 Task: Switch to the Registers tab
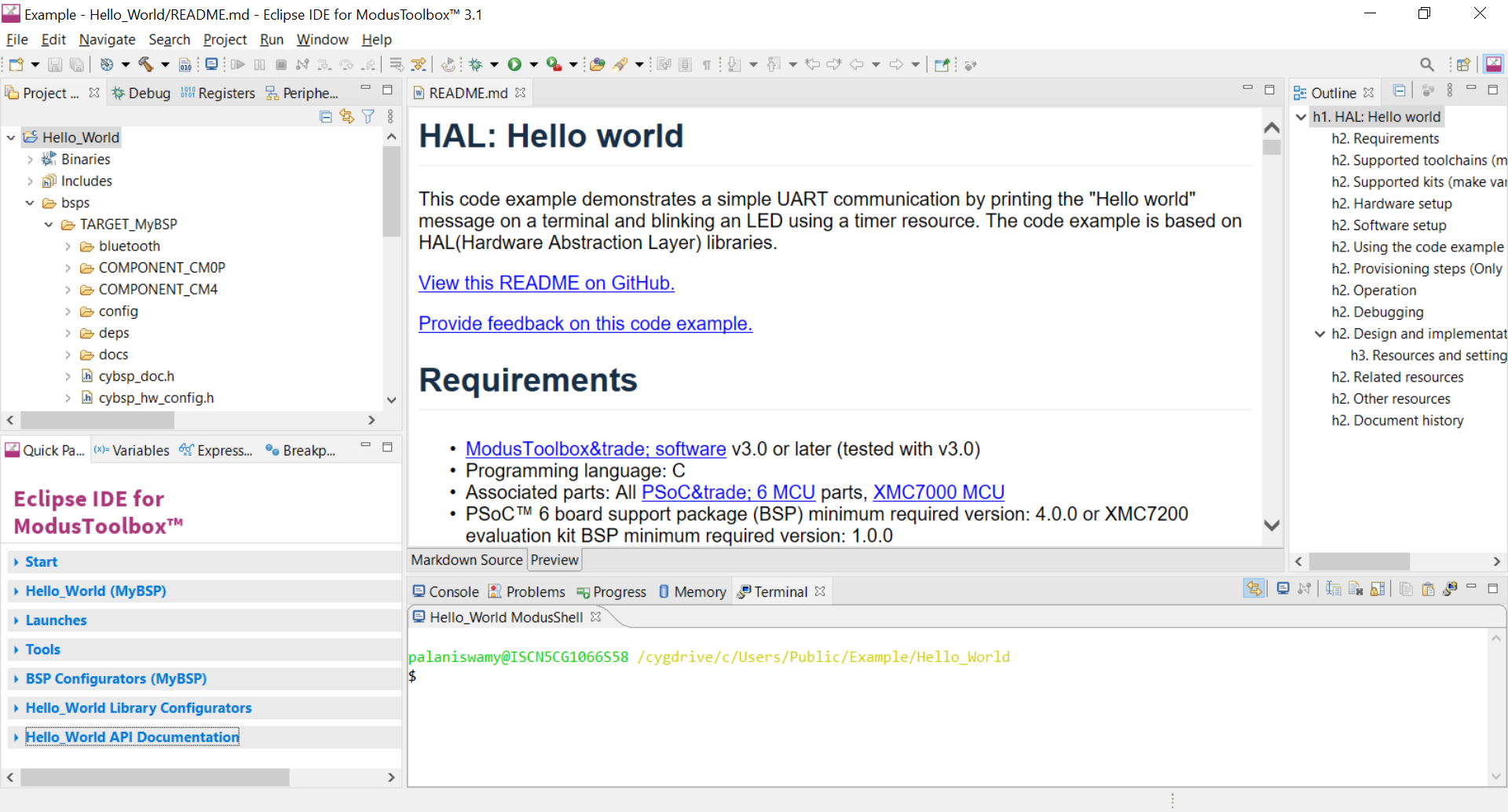click(218, 93)
